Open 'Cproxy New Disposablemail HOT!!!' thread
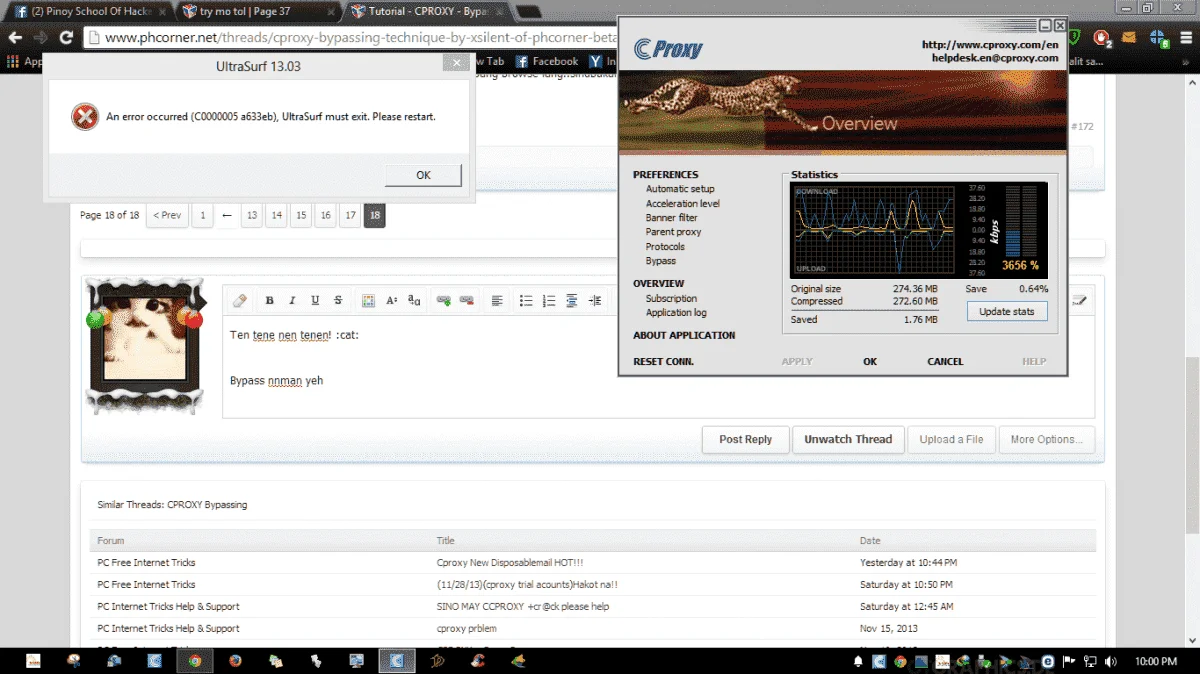Screen dimensions: 1200x674 pyautogui.click(x=510, y=563)
